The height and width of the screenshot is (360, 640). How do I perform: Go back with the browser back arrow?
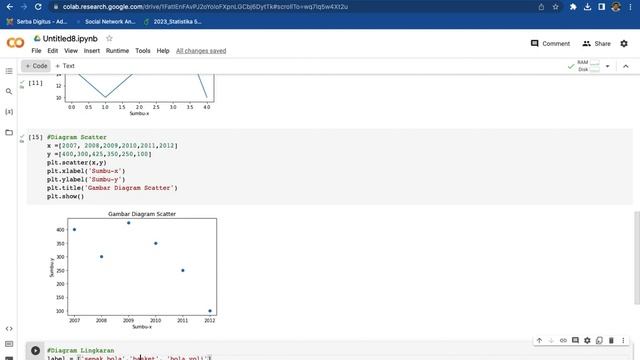pos(9,7)
